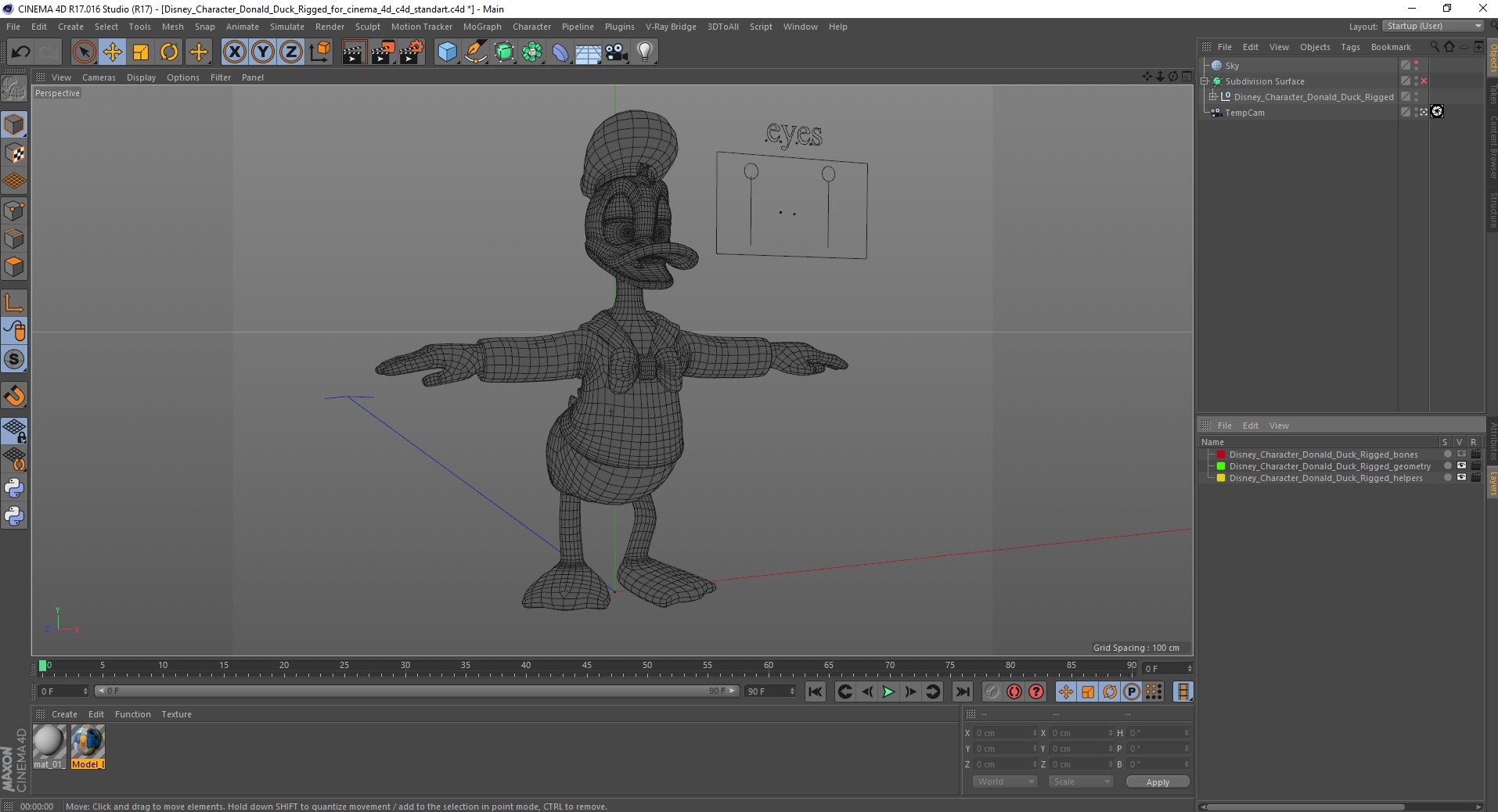
Task: Activate the Scale tool in top toolbar
Action: [x=141, y=52]
